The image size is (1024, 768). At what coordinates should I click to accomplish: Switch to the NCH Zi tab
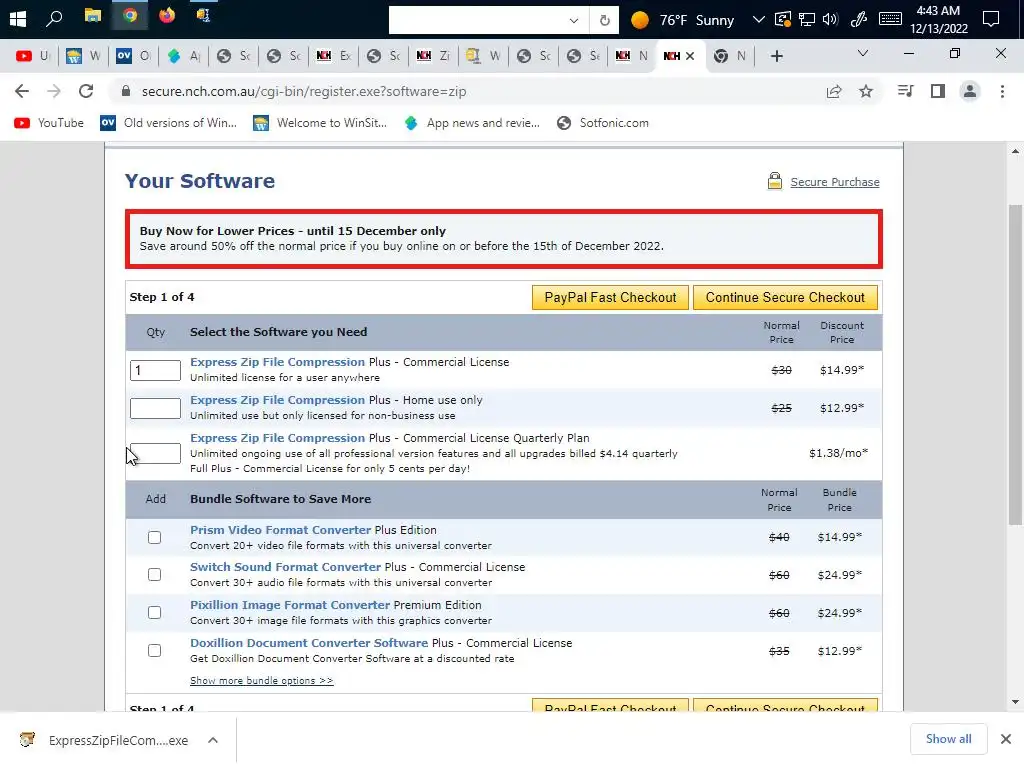[432, 56]
